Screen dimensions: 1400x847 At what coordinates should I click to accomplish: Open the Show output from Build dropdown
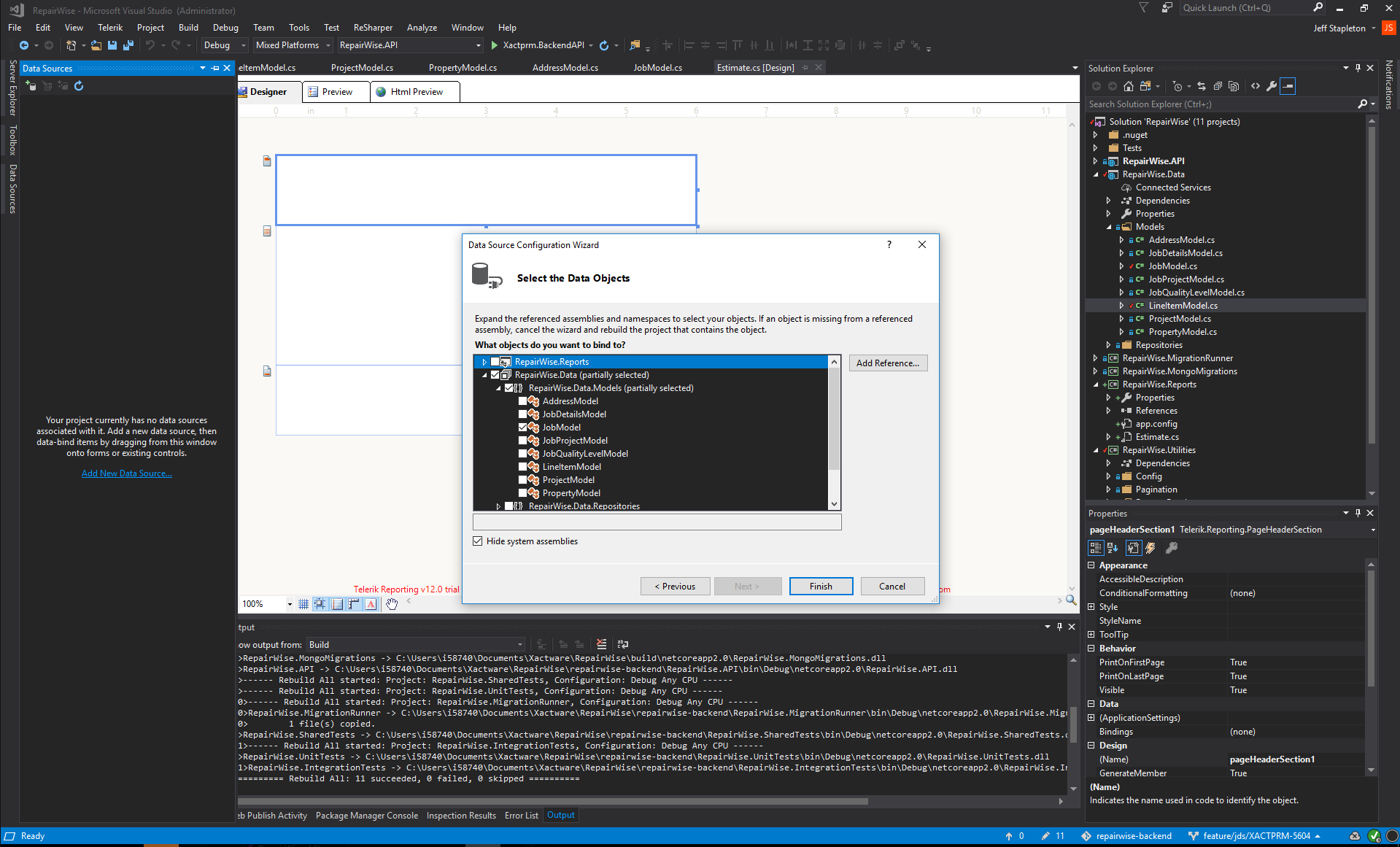[416, 645]
